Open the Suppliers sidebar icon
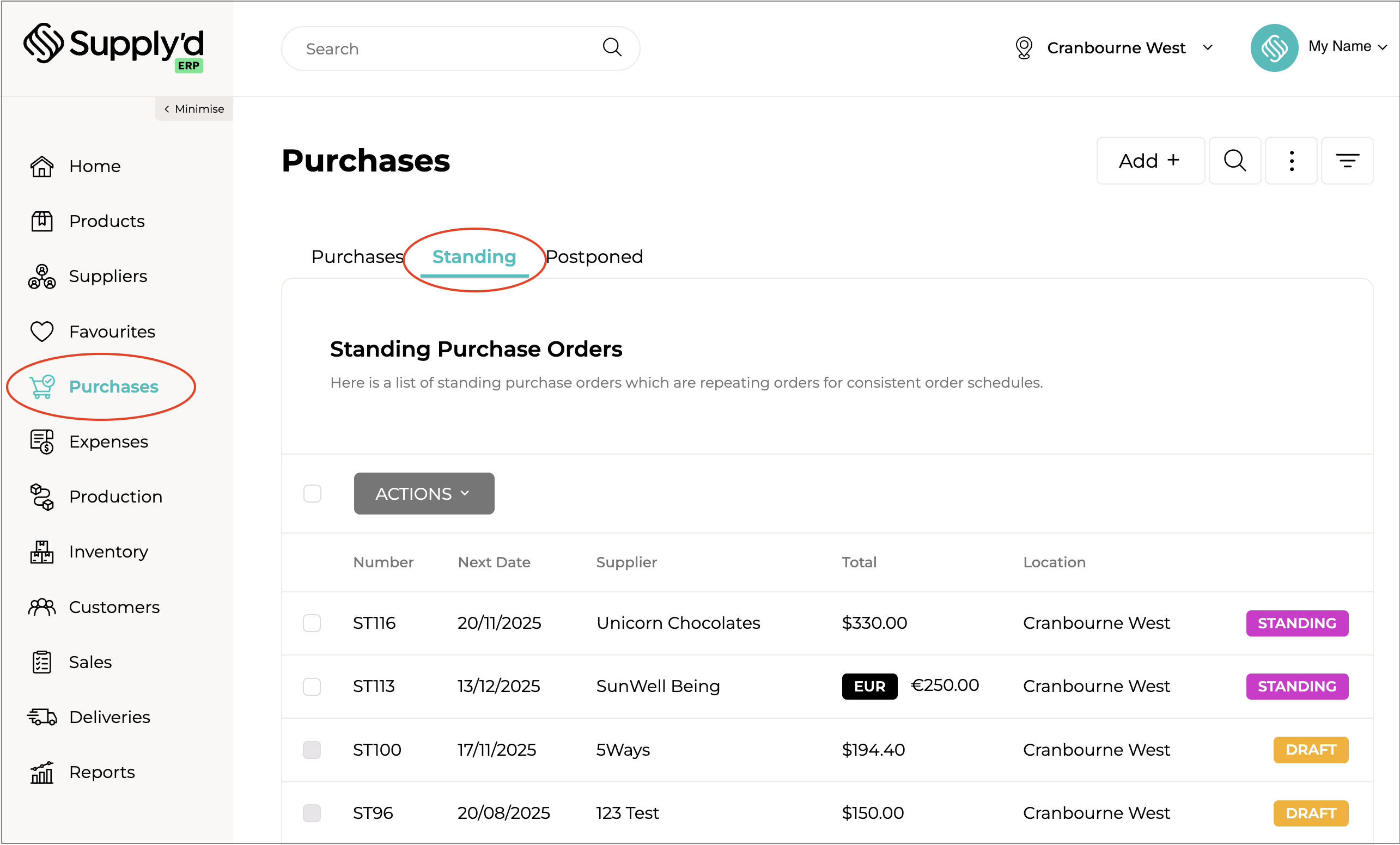 (x=41, y=277)
